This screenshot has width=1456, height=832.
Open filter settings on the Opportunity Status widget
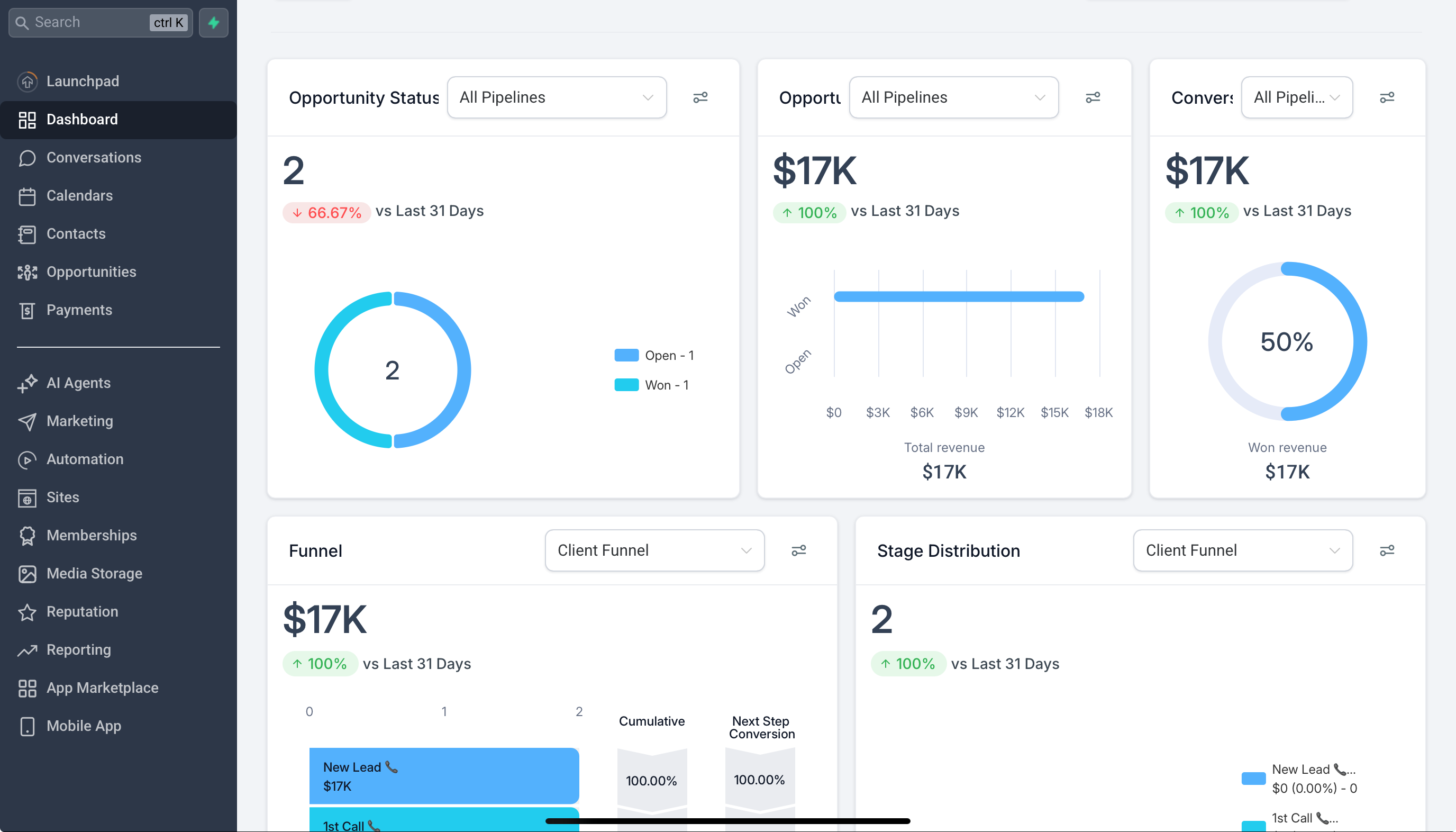[700, 98]
